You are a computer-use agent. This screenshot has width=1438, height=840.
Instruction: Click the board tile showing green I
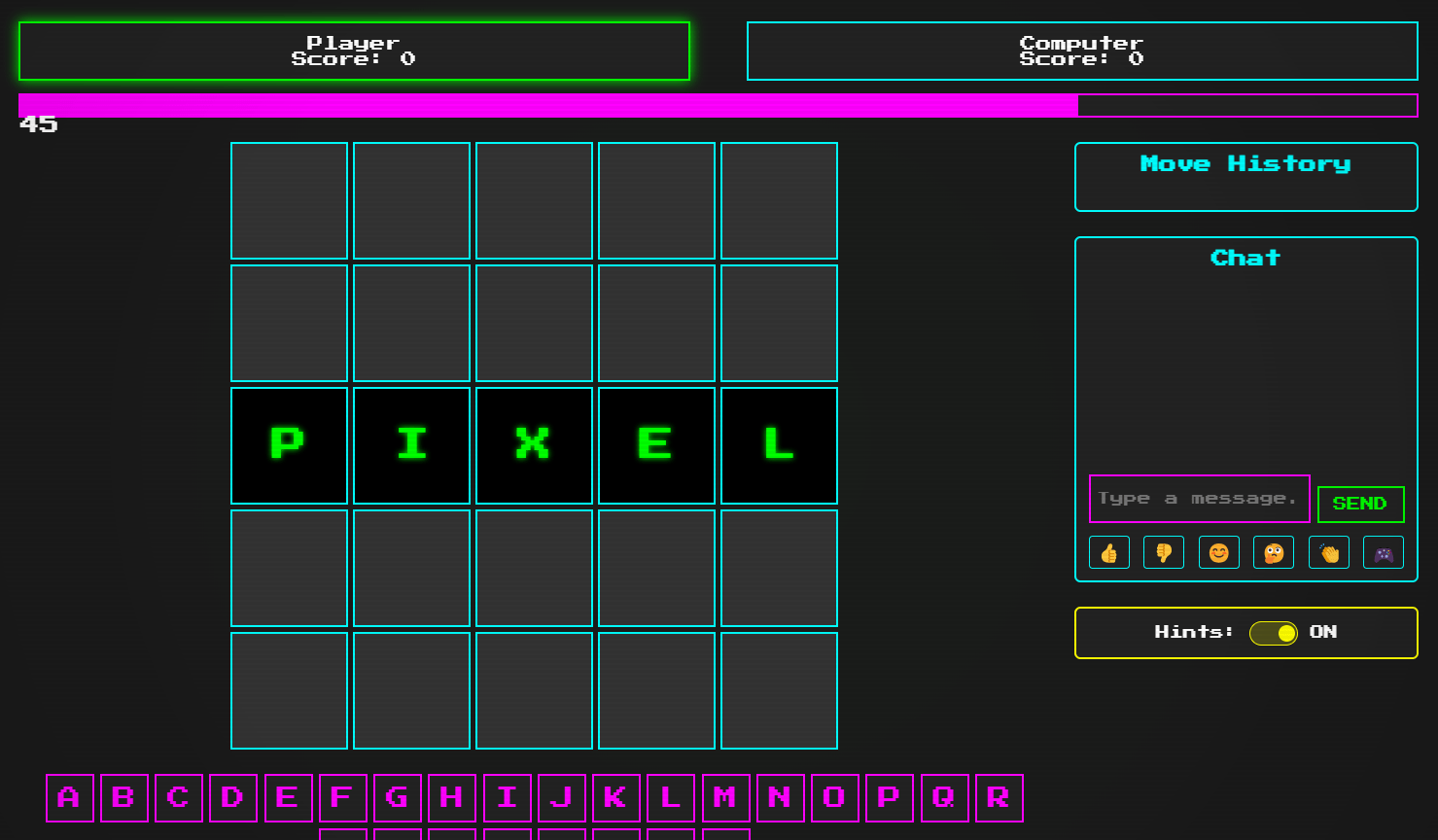(411, 445)
